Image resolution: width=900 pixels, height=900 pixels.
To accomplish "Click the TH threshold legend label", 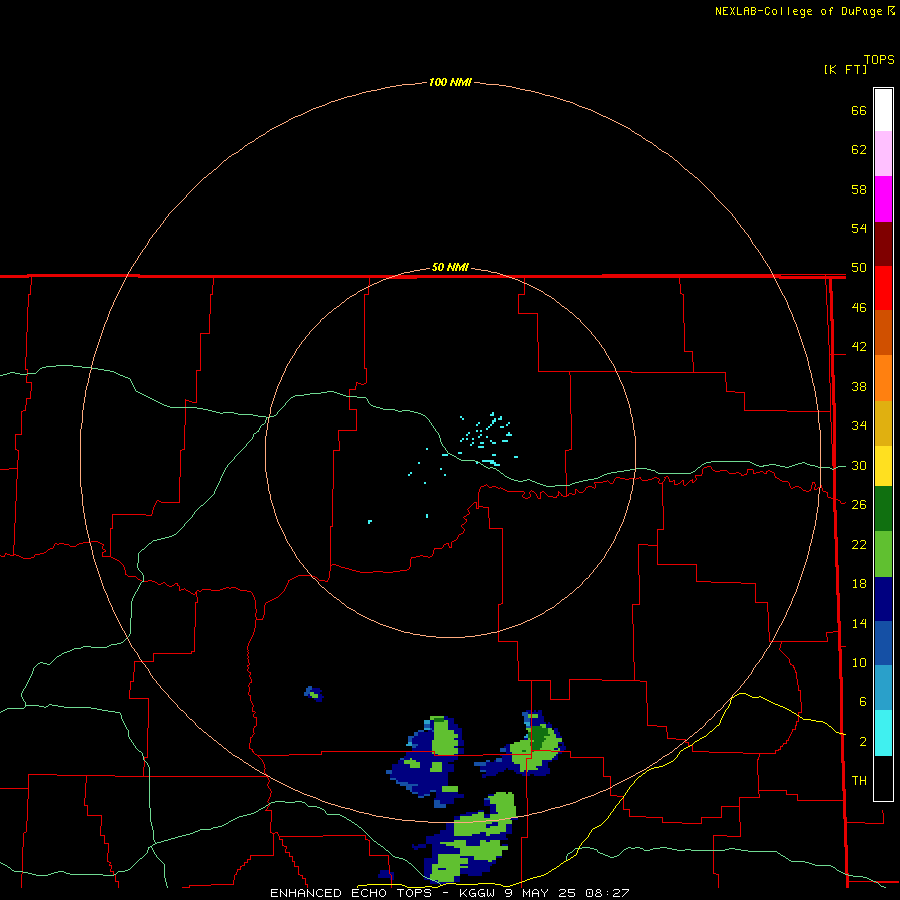I will (x=859, y=781).
